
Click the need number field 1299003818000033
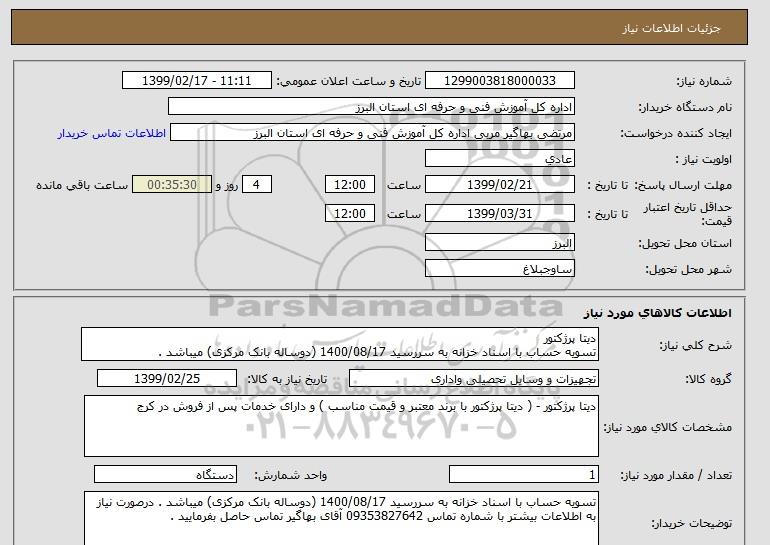[x=499, y=81]
